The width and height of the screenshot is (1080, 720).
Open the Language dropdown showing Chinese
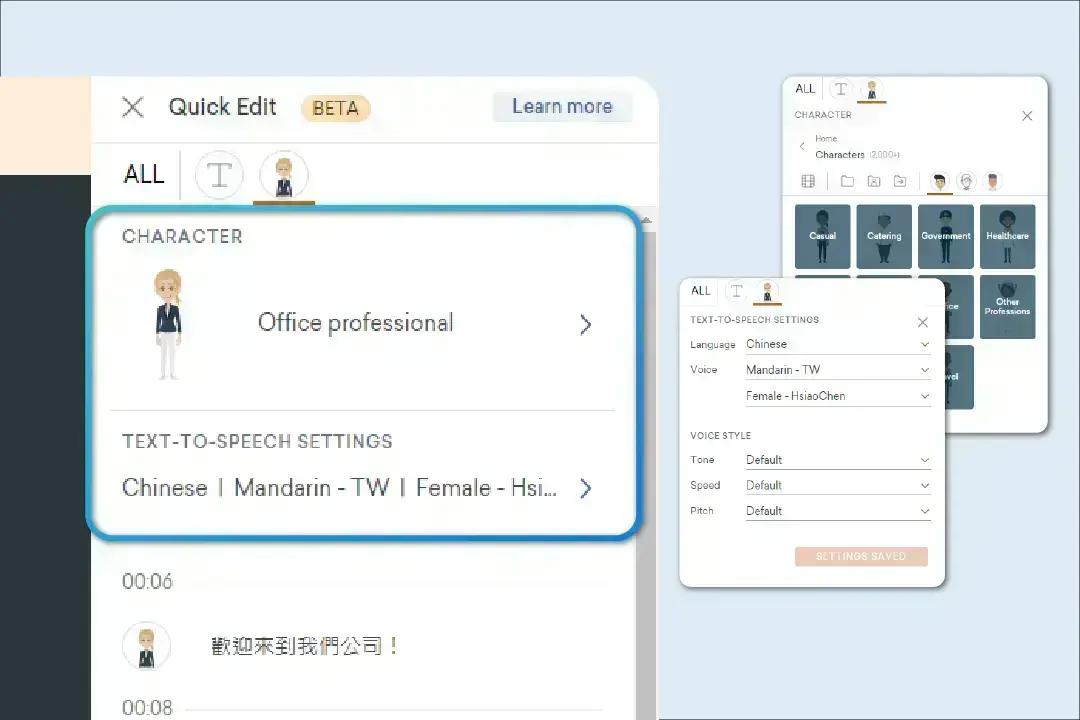(x=838, y=344)
